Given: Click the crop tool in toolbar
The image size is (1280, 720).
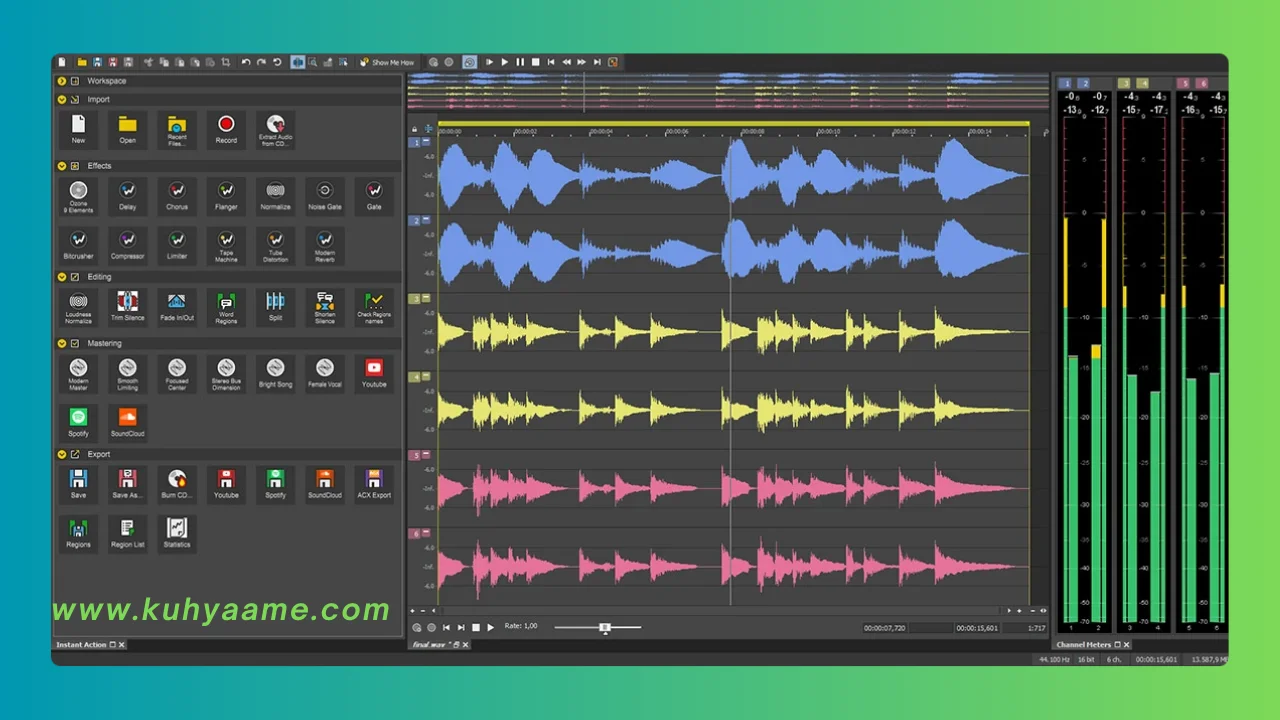Looking at the screenshot, I should tap(227, 62).
